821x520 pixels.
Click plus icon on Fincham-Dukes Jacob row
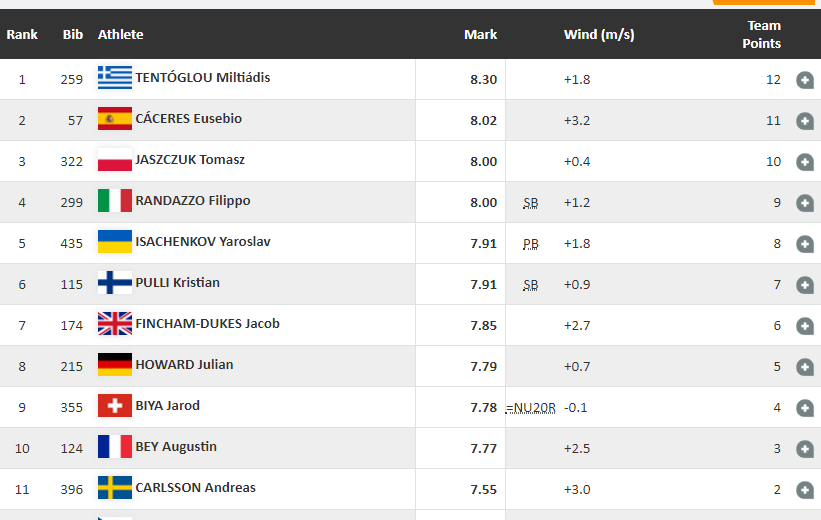805,326
